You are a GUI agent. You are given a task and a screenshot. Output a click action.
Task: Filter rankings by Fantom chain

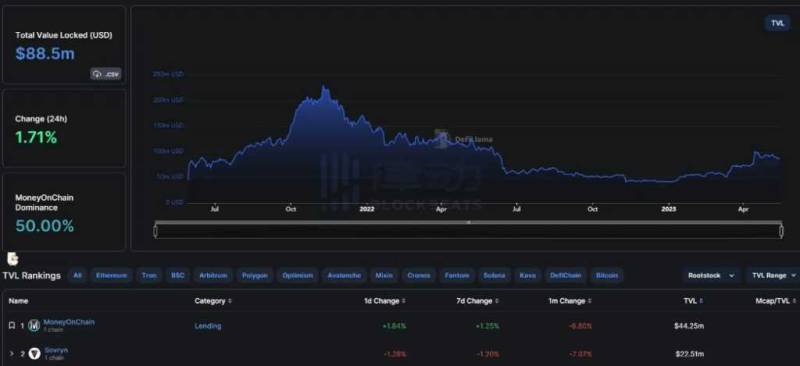(457, 275)
